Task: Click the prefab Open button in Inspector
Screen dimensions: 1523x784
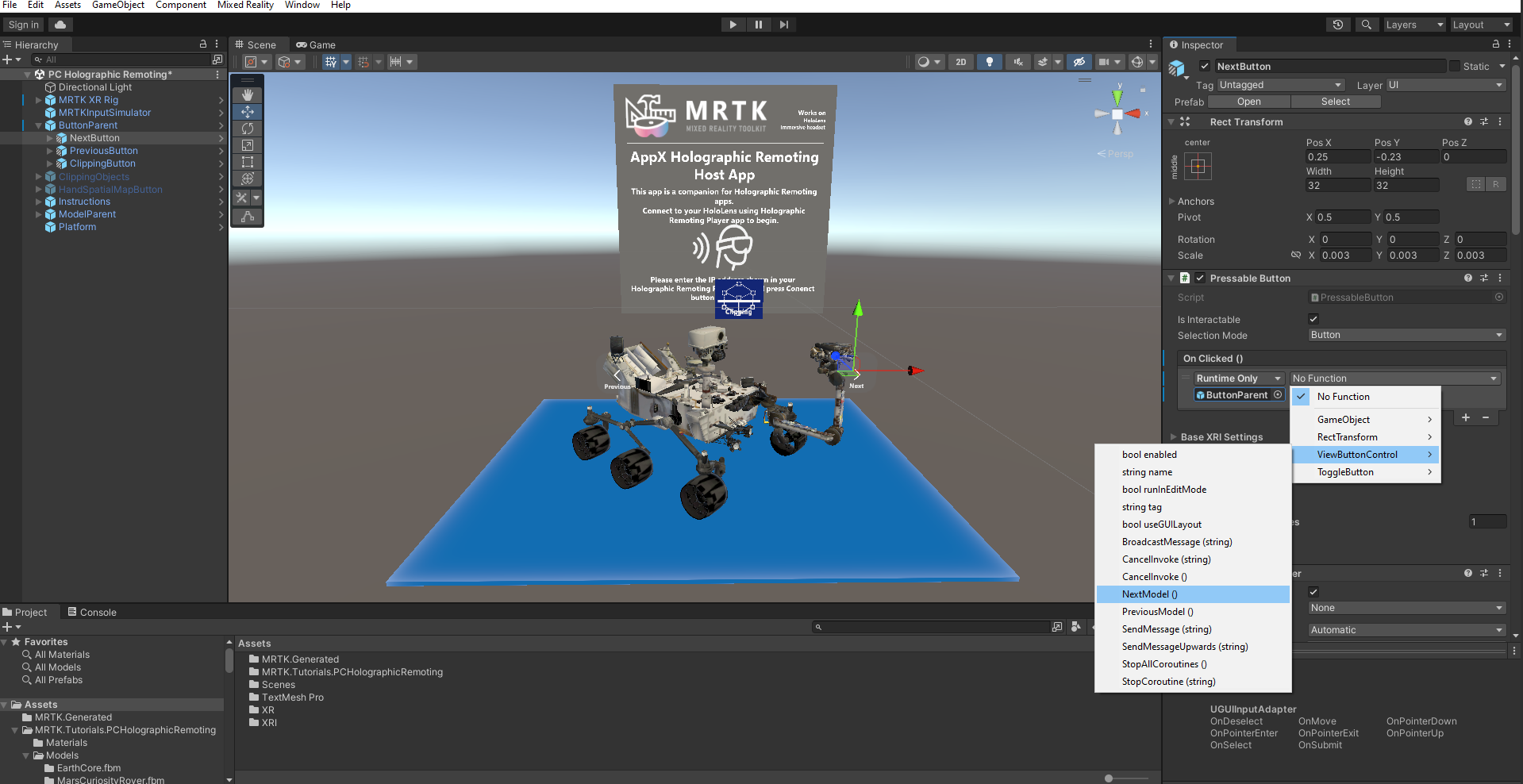Action: click(1249, 102)
